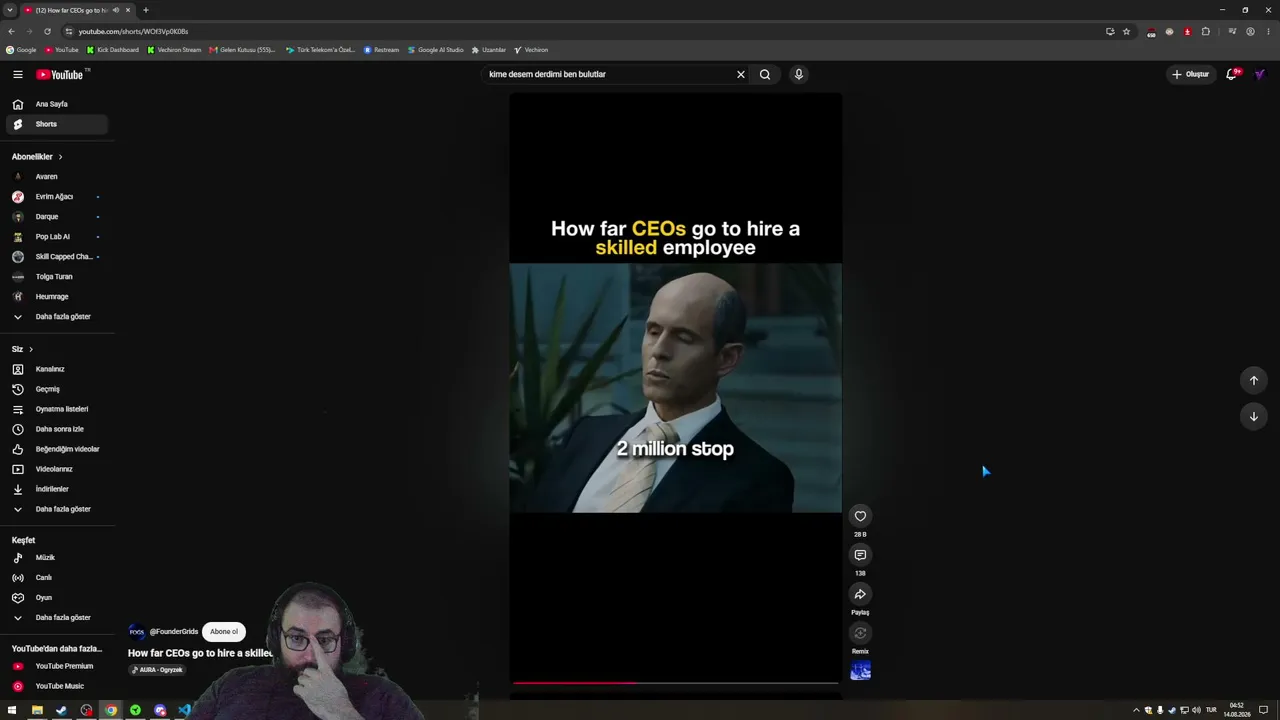Viewport: 1280px width, 720px height.
Task: Open the Chrome three-dot menu
Action: tap(1268, 31)
